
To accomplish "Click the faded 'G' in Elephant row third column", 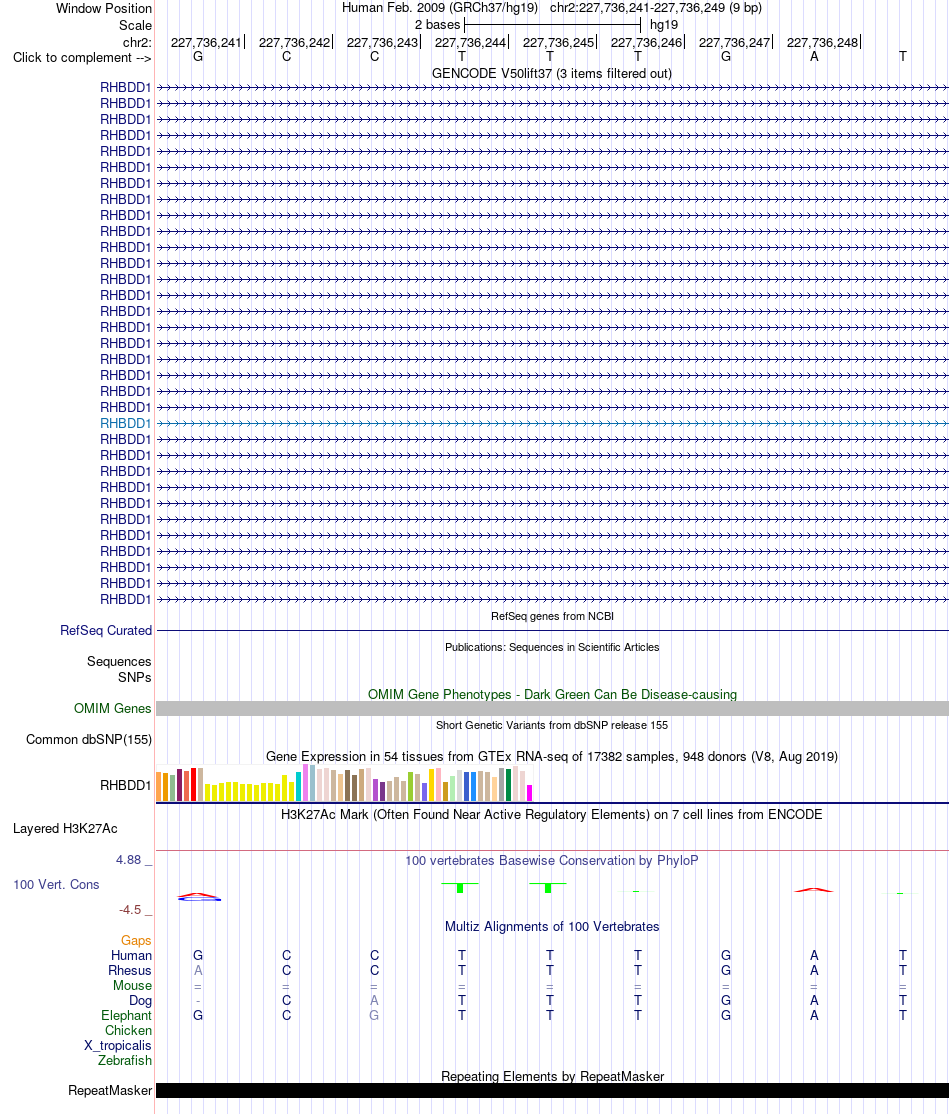I will coord(374,1015).
